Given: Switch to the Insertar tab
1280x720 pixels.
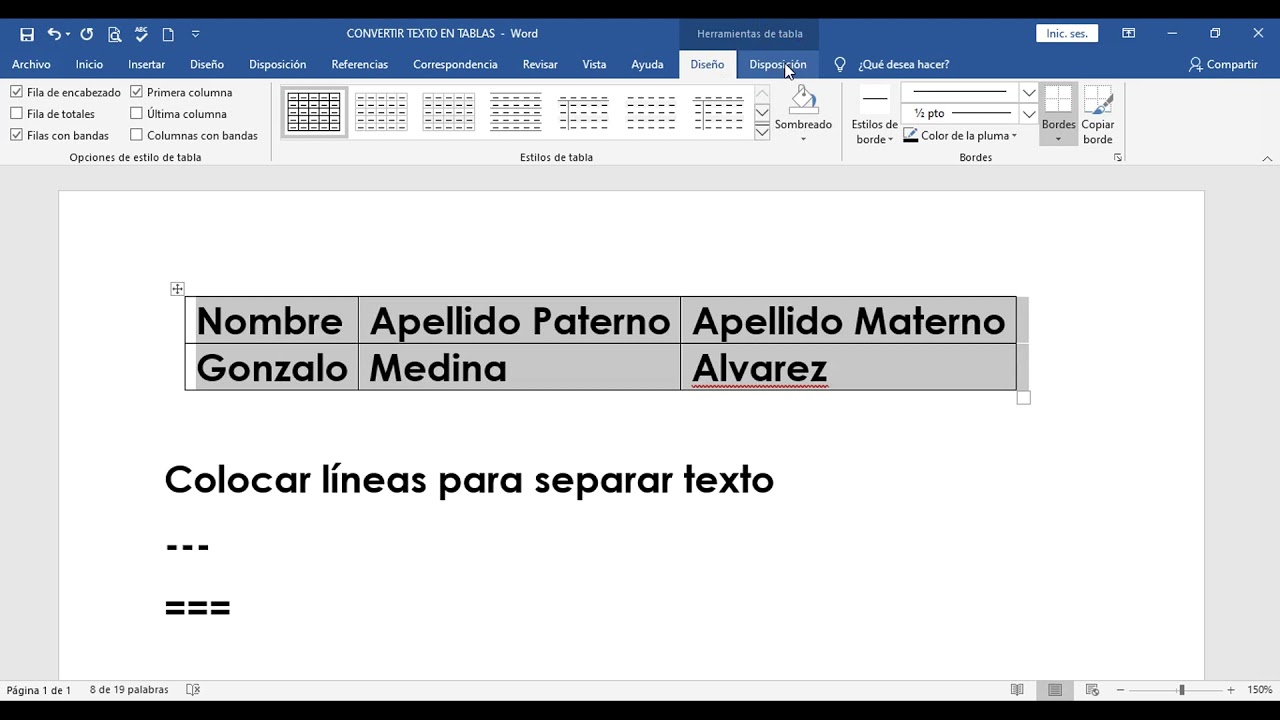Looking at the screenshot, I should pos(146,64).
